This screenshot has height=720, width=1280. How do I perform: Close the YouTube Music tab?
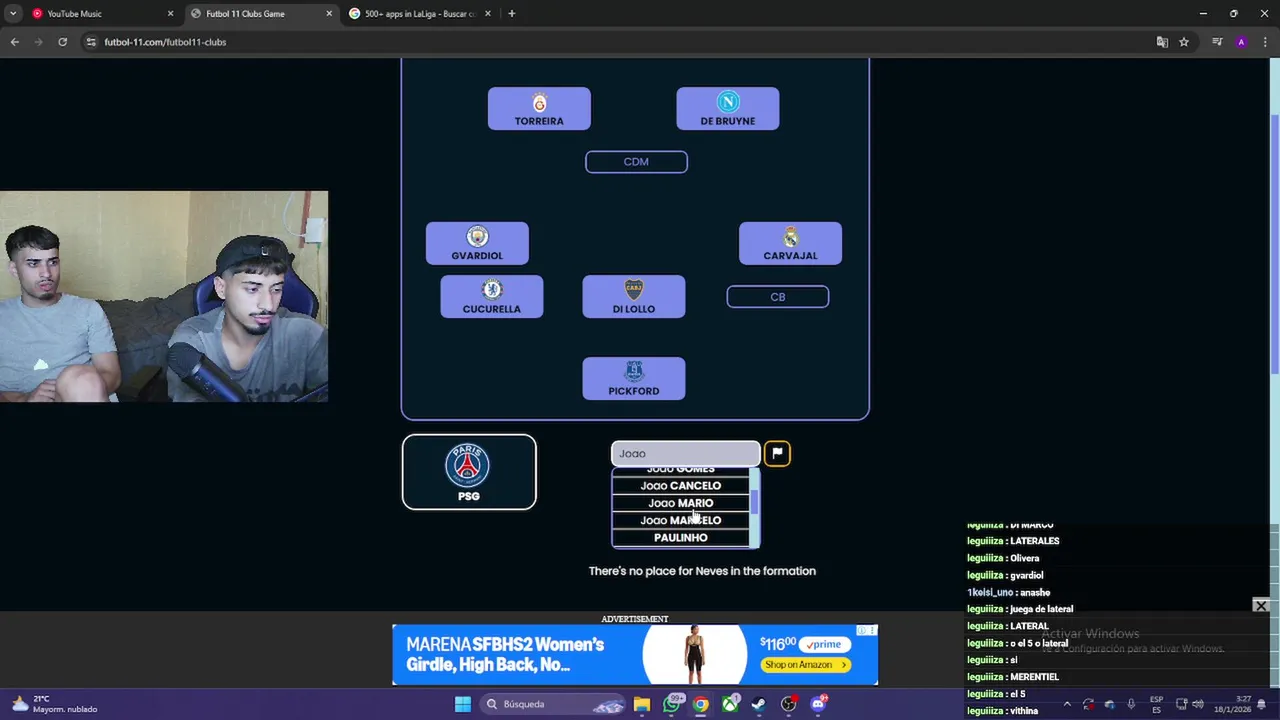[x=170, y=14]
